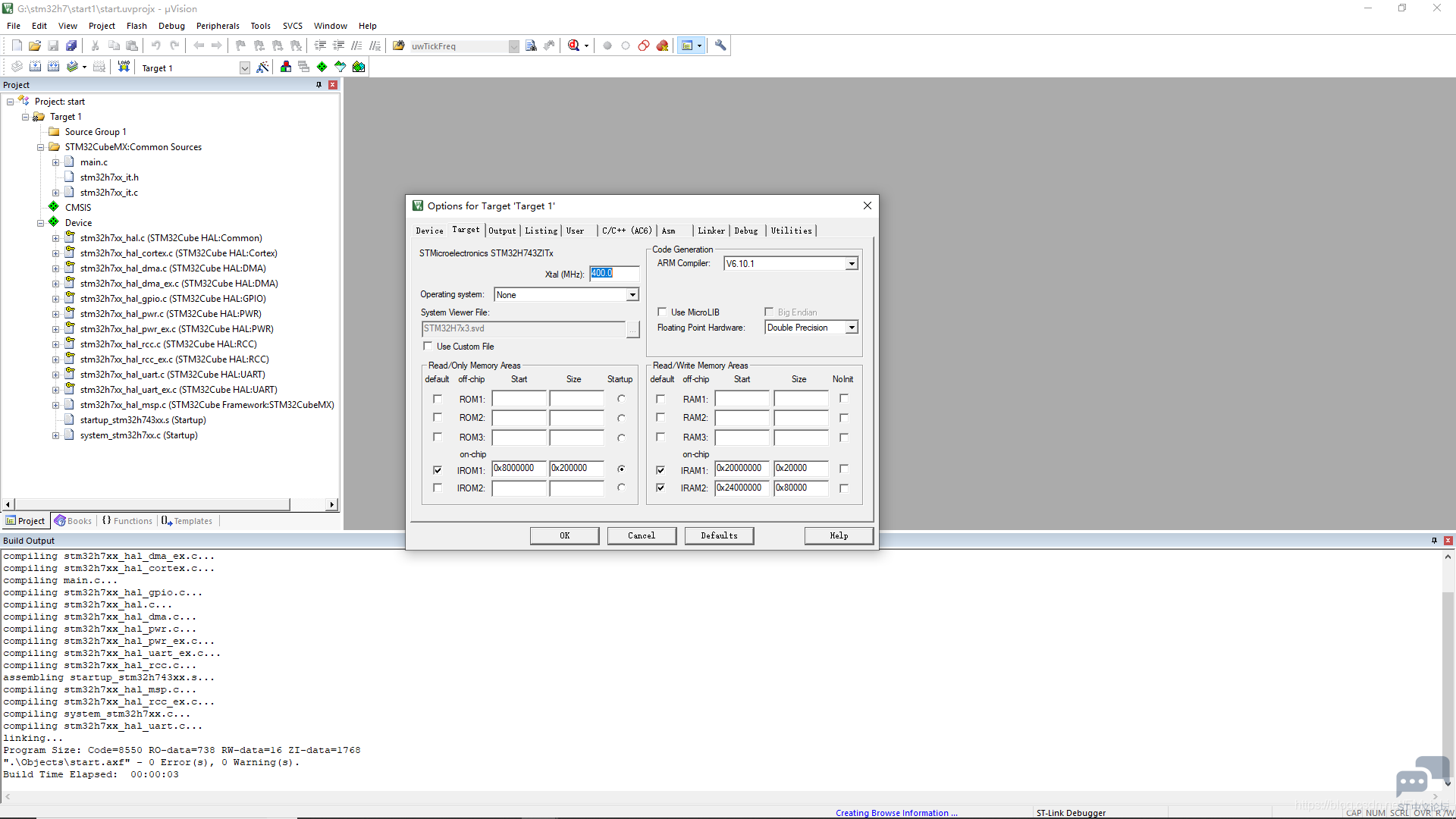Screen dimensions: 1456x819
Task: Open Manage Project Items icon
Action: pos(285,67)
